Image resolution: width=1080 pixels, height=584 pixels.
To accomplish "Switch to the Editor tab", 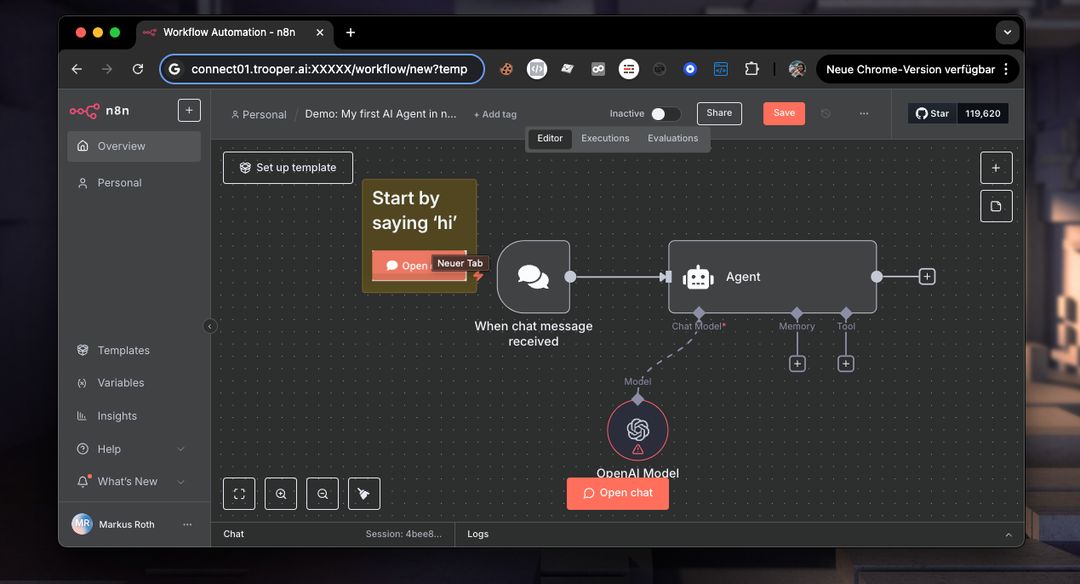I will pyautogui.click(x=550, y=138).
